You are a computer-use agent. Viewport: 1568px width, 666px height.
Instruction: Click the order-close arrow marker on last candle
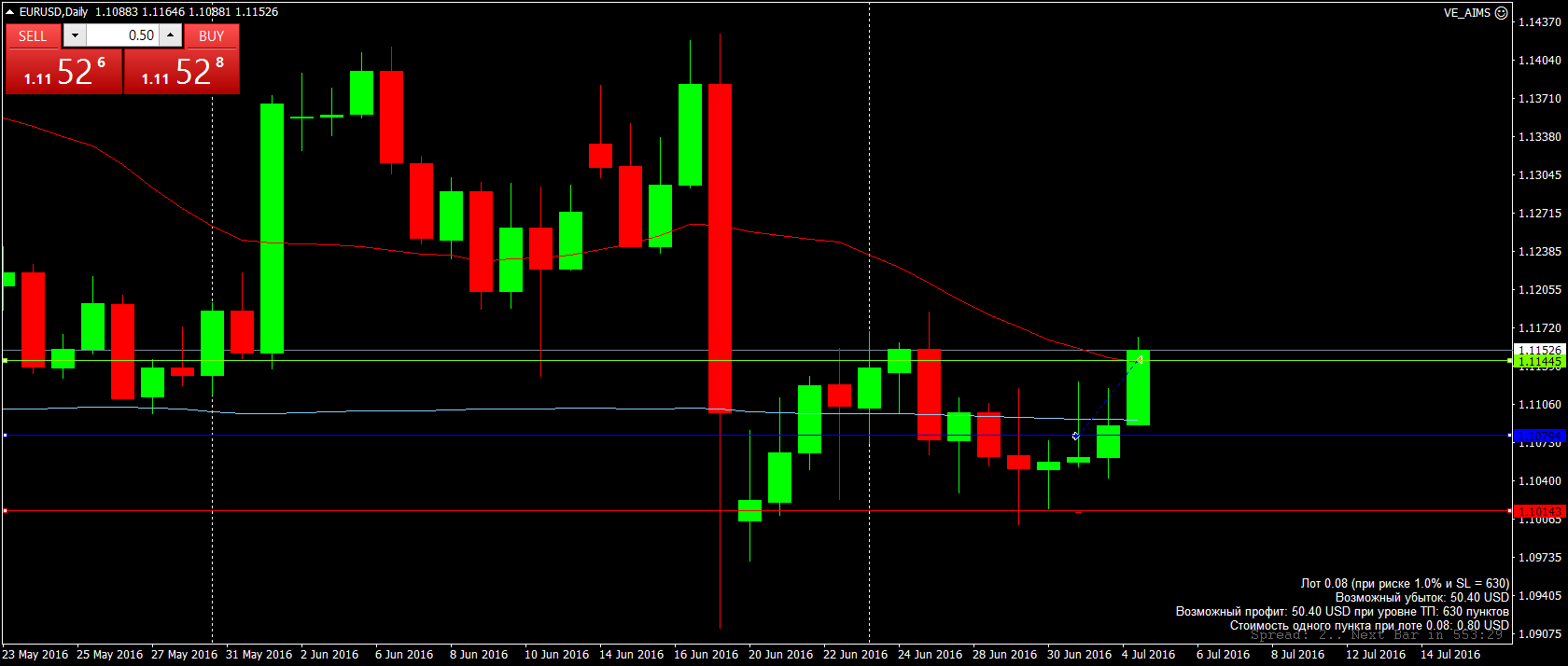tap(1140, 360)
